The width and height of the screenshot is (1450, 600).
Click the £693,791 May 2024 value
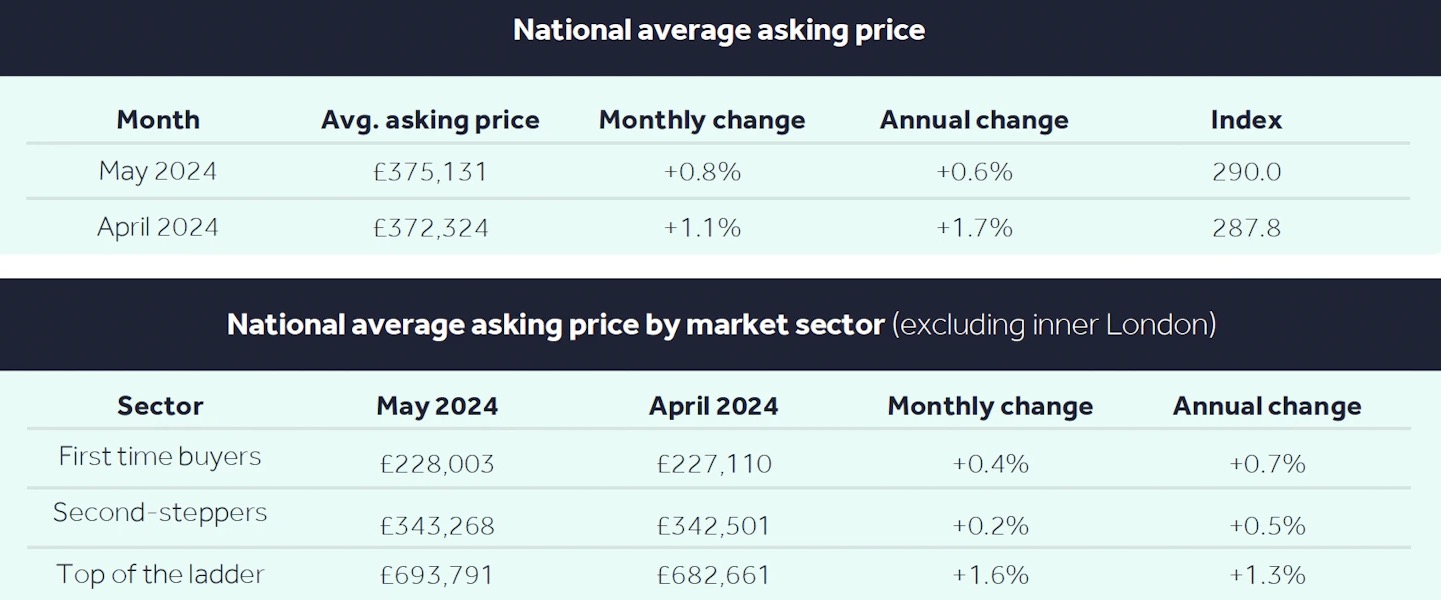click(x=437, y=576)
